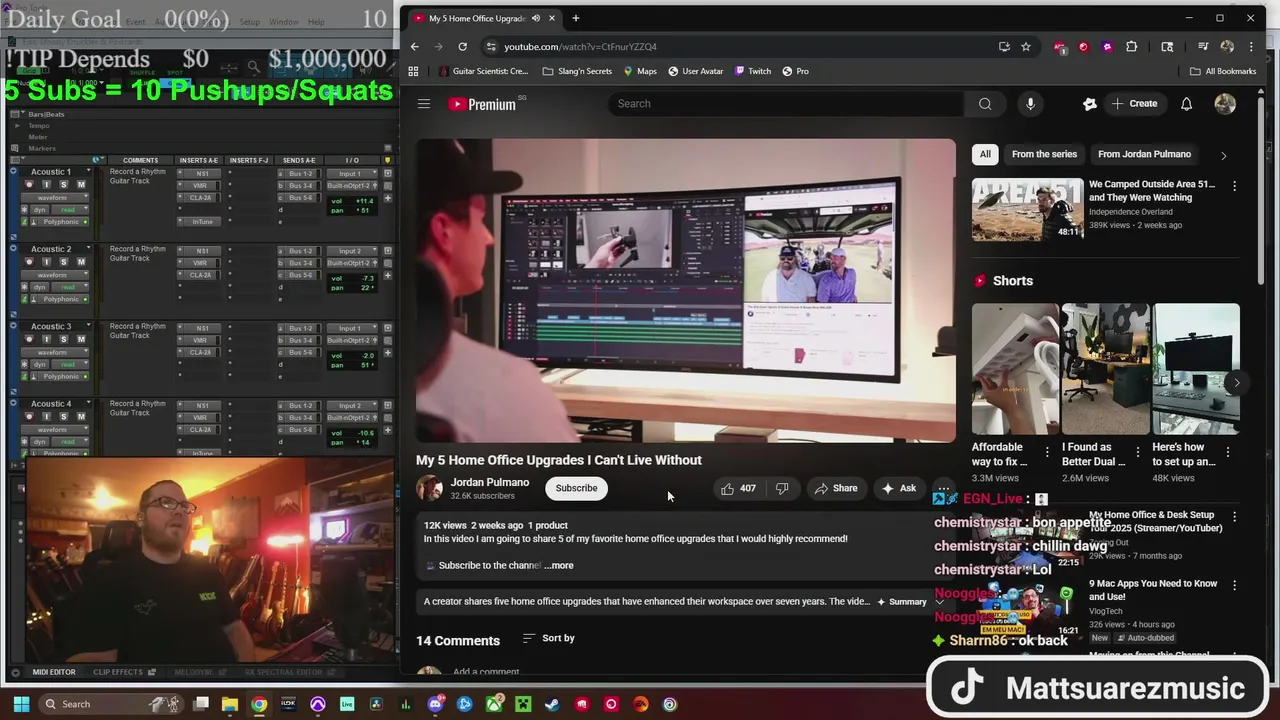
Task: Open the Sort by comments dropdown
Action: click(549, 638)
